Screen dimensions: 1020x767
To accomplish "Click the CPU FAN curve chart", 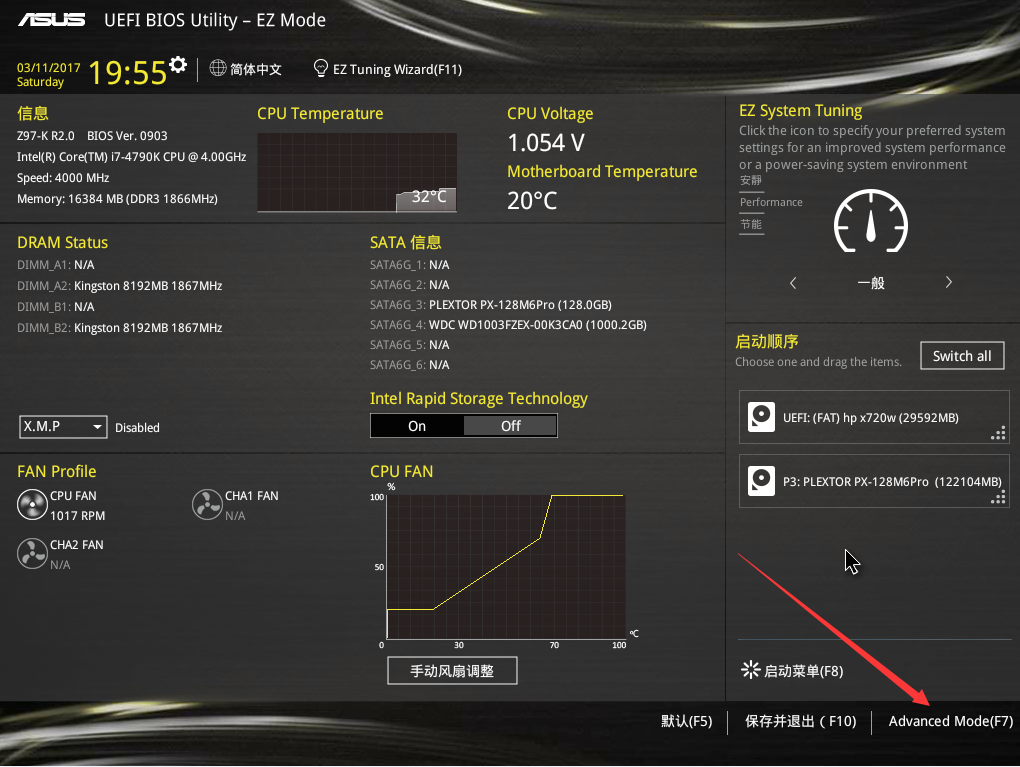I will (x=505, y=567).
